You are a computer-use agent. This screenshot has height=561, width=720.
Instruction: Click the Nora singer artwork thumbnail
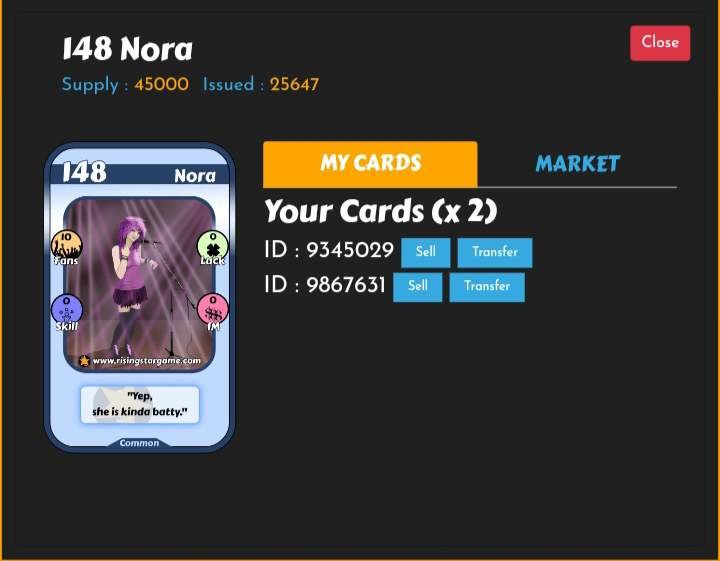[139, 283]
